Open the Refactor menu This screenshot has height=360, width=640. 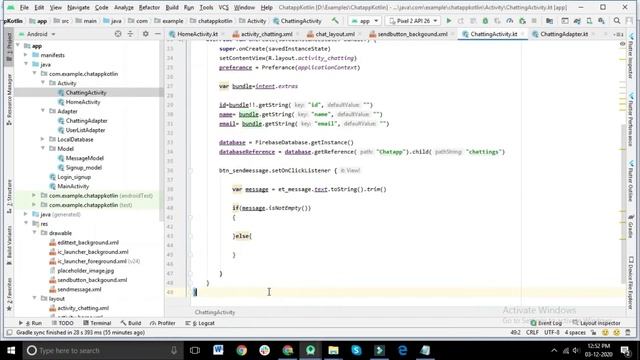click(x=149, y=7)
